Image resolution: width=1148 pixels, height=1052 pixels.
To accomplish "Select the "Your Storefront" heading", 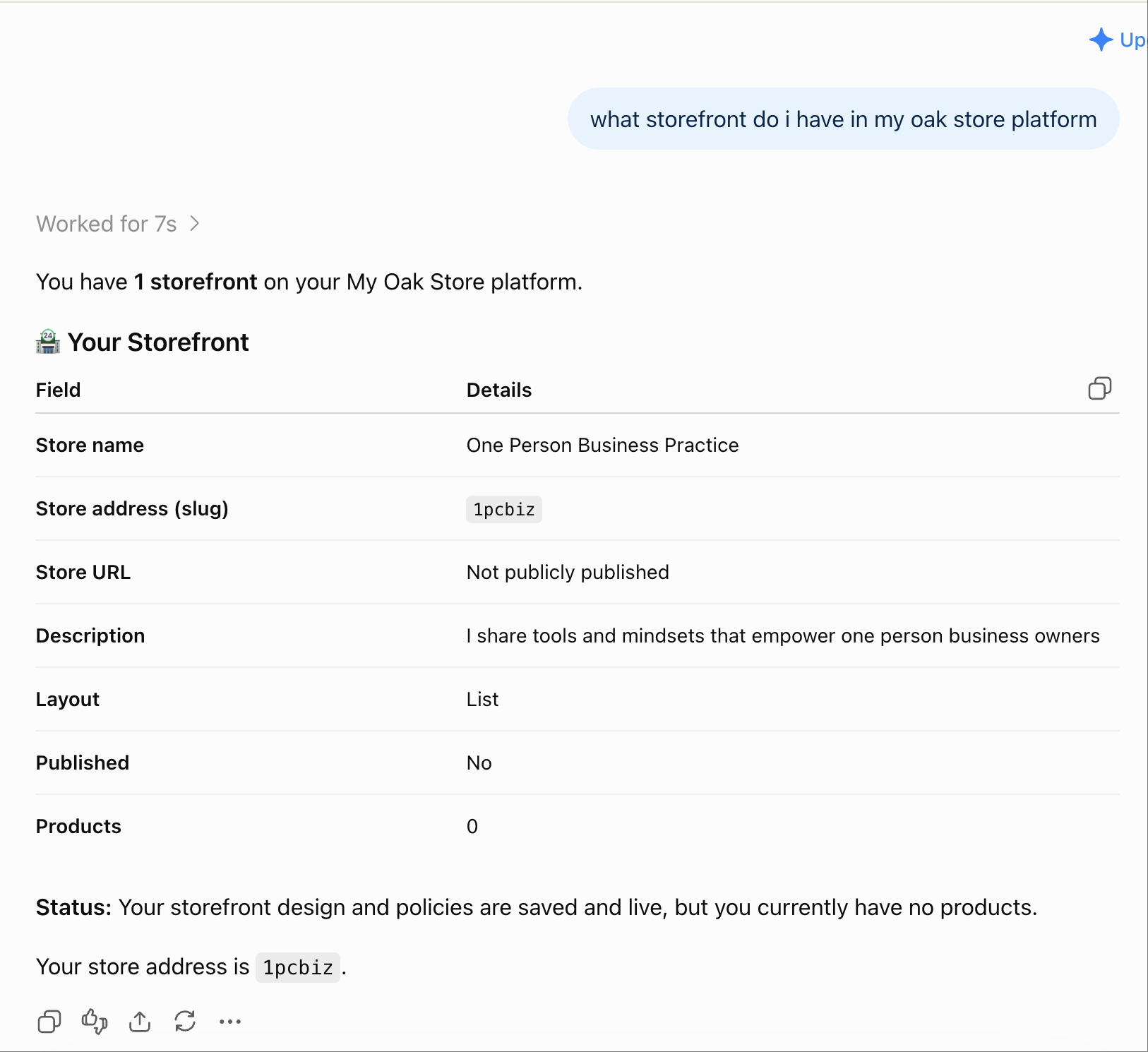I will 158,342.
